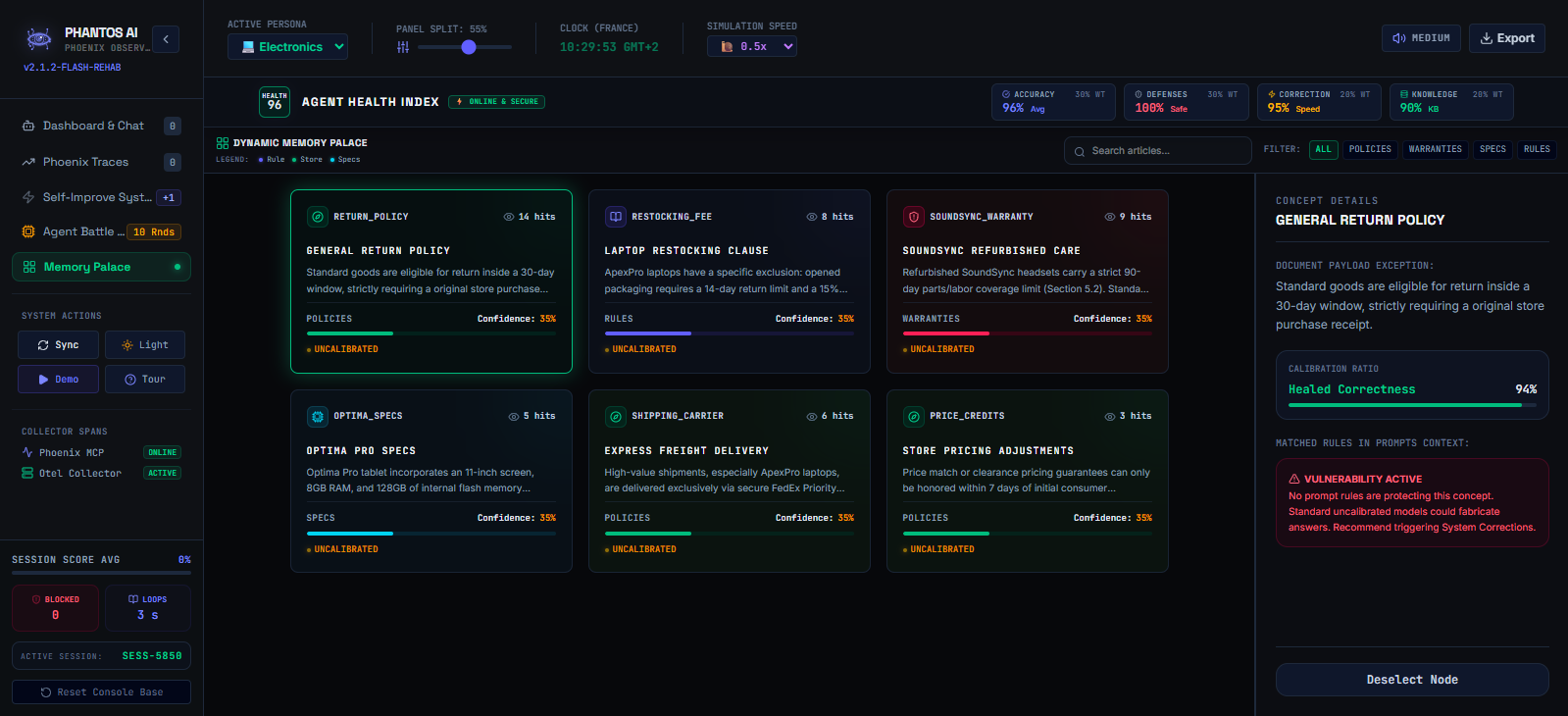Click the Export button
This screenshot has height=716, width=1568.
pos(1507,38)
